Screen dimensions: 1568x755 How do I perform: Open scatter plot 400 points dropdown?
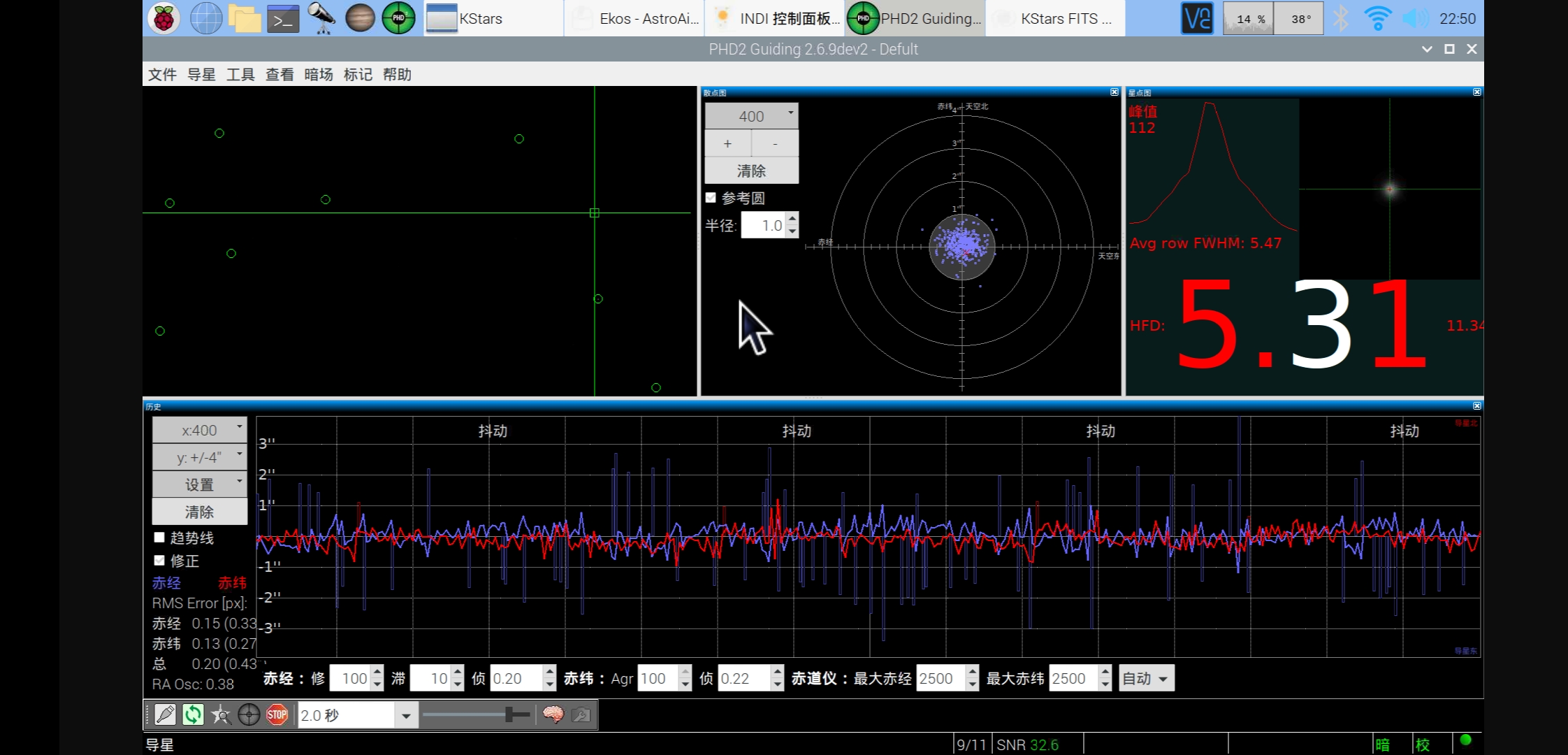click(751, 116)
